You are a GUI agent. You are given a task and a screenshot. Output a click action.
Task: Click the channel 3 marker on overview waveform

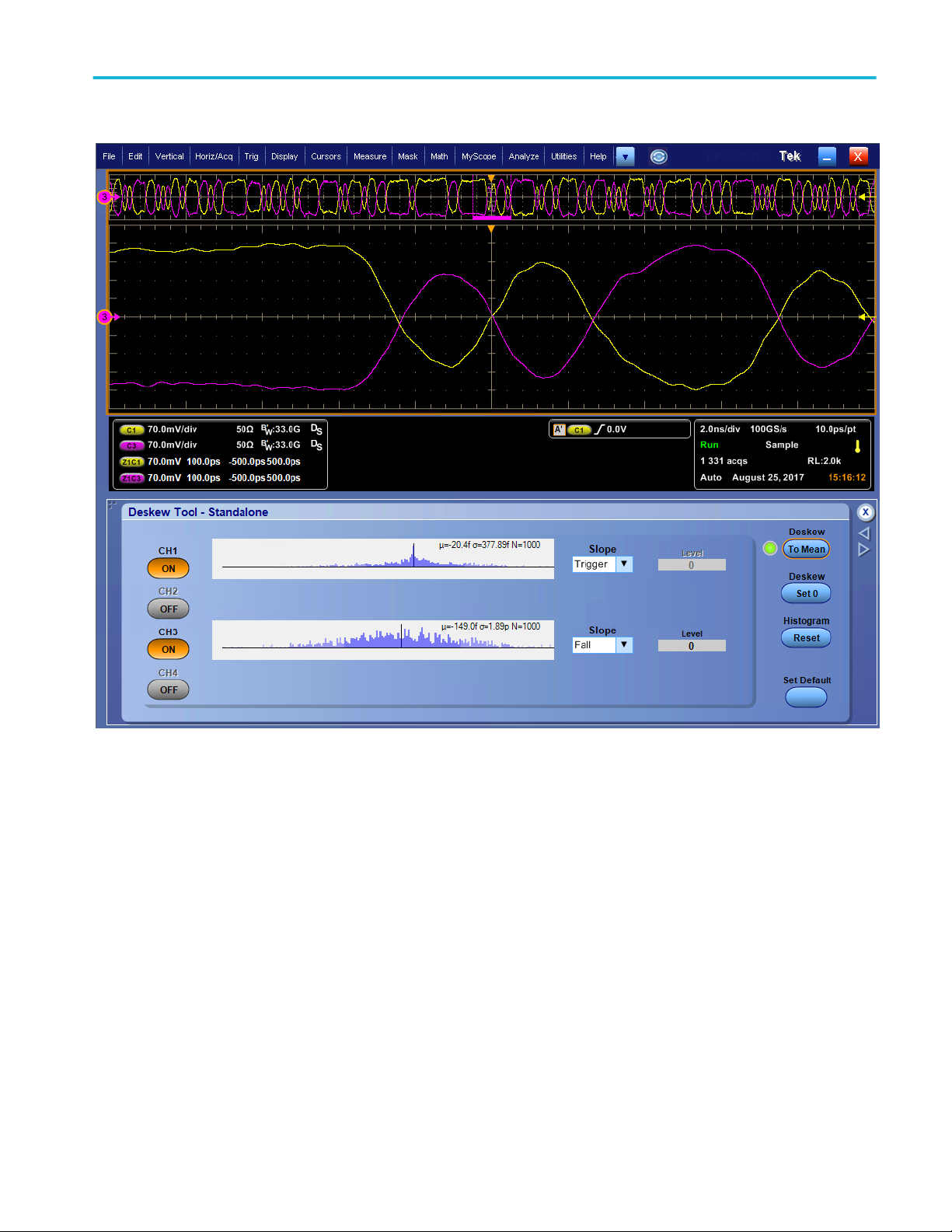104,197
